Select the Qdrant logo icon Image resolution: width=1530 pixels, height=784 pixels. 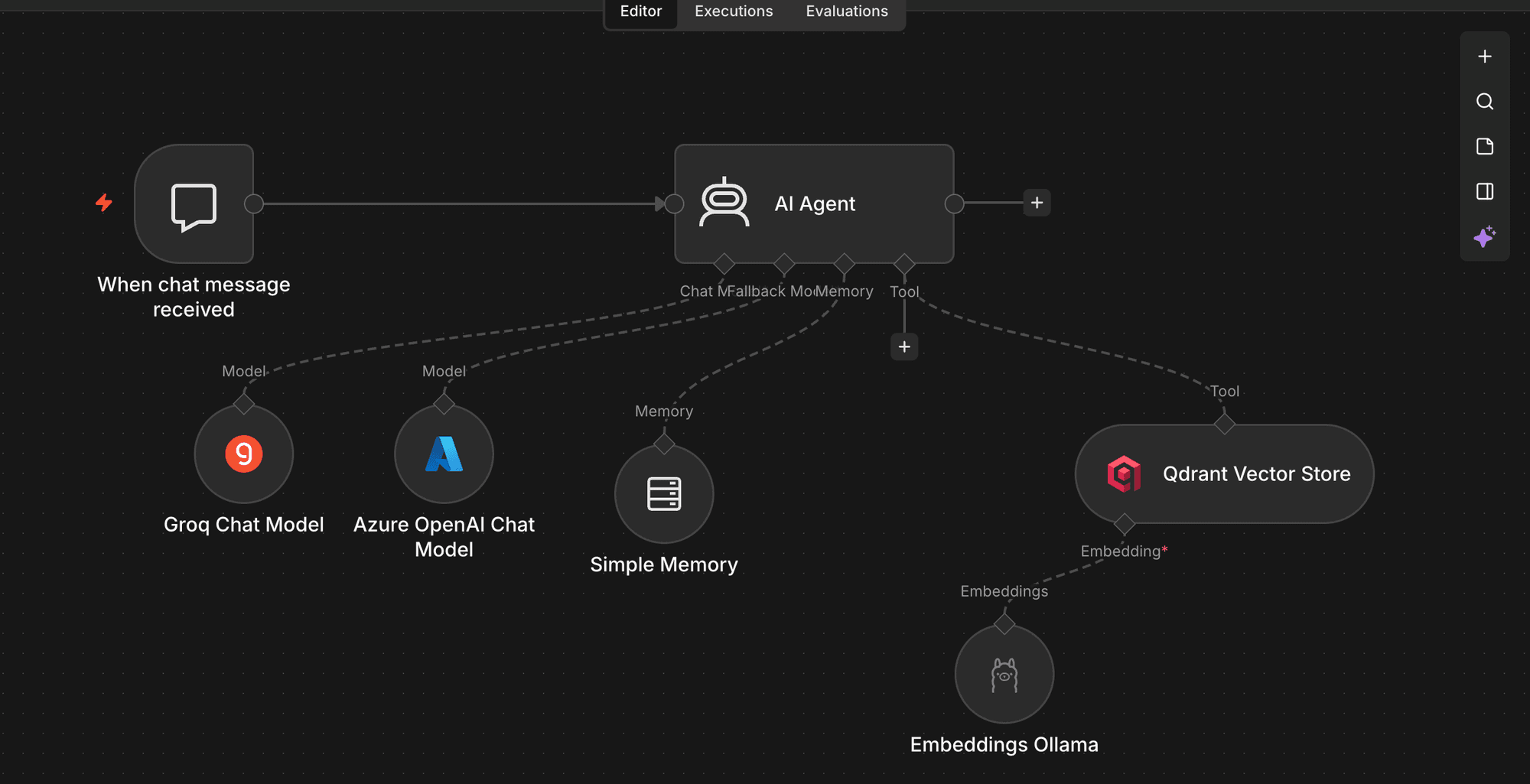click(x=1124, y=474)
